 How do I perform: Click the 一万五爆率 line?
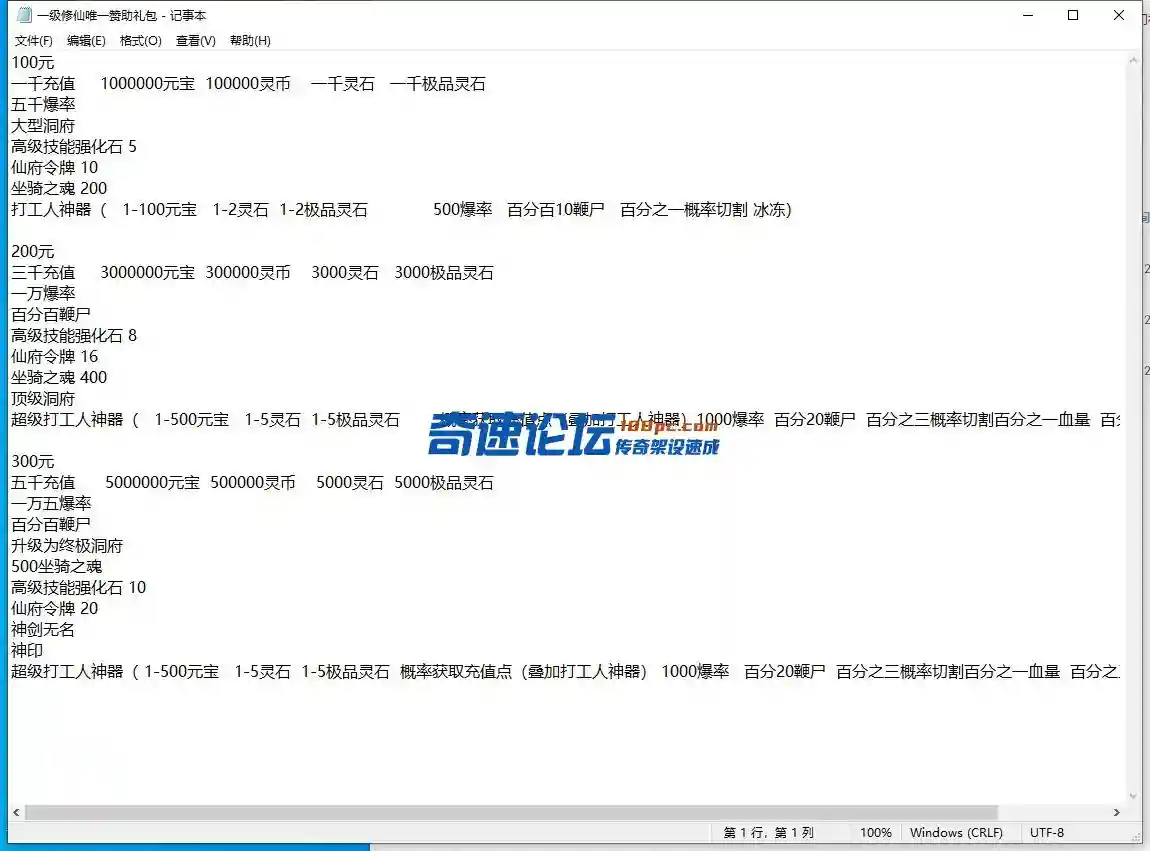click(x=51, y=503)
